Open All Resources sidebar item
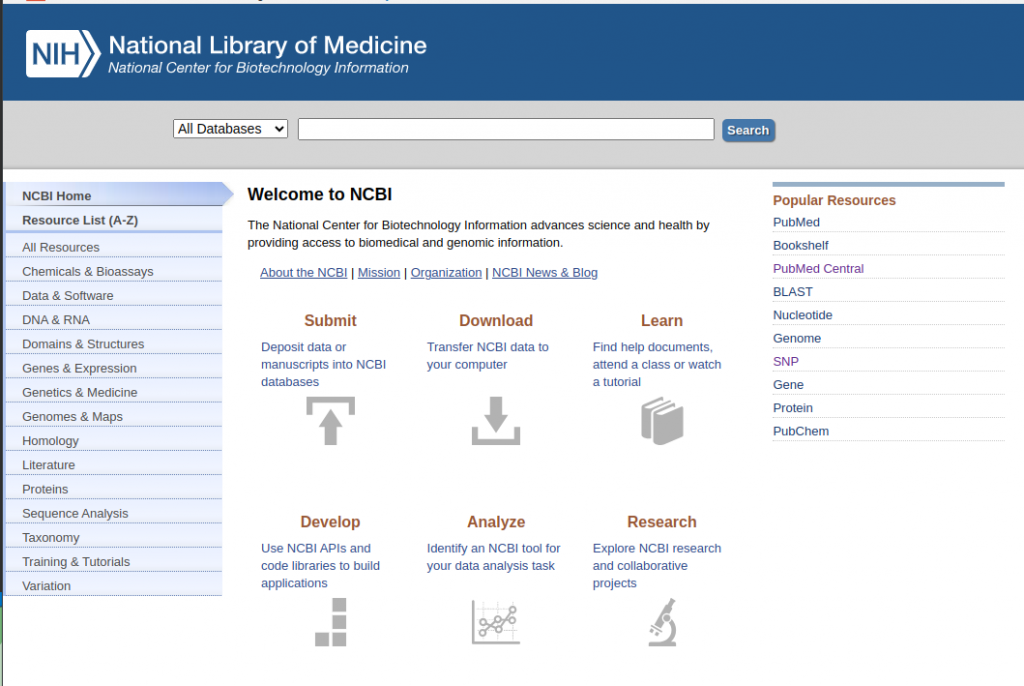Image resolution: width=1024 pixels, height=686 pixels. pos(114,247)
